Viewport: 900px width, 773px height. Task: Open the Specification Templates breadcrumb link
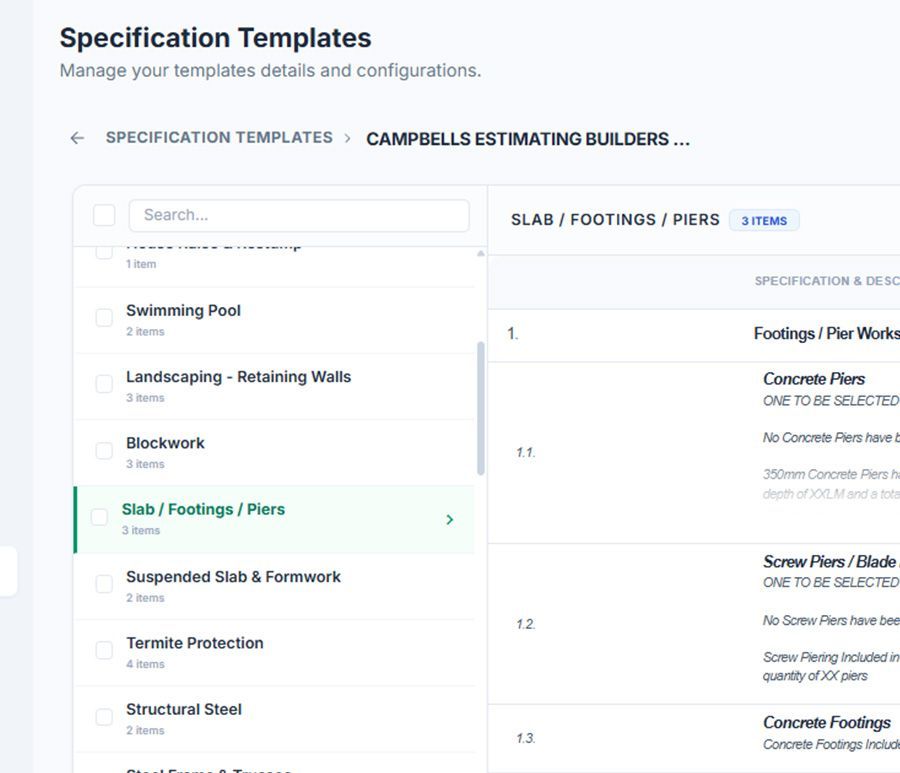click(x=219, y=138)
